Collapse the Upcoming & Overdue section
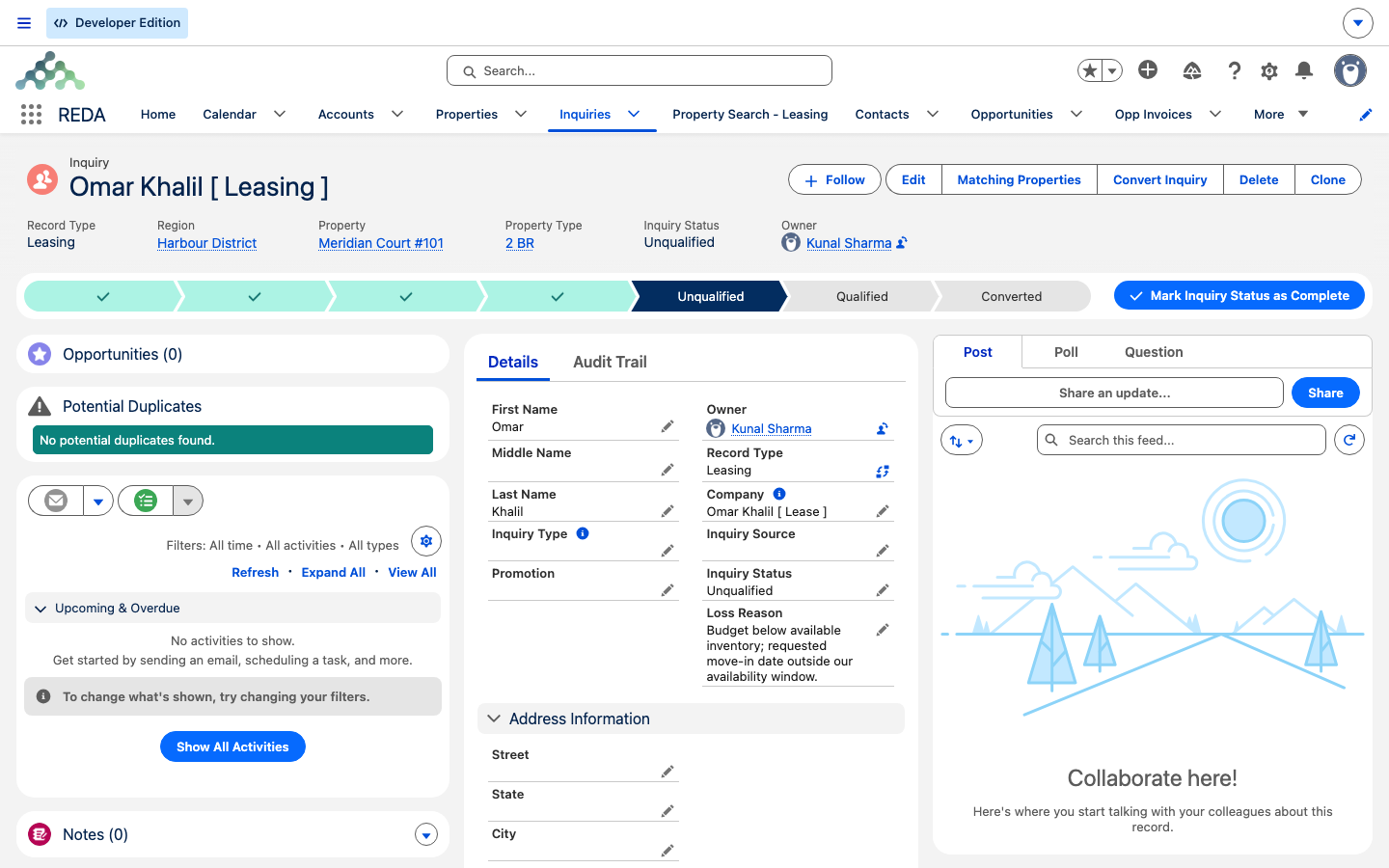The image size is (1389, 868). click(x=41, y=609)
